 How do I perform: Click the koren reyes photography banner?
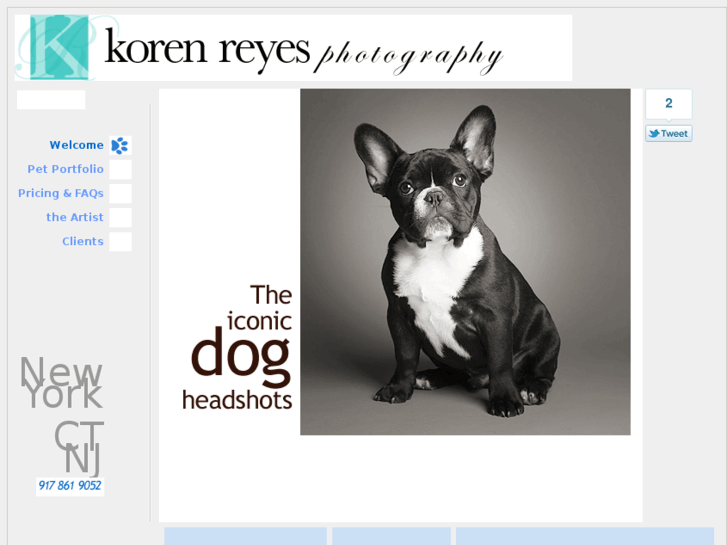click(293, 48)
